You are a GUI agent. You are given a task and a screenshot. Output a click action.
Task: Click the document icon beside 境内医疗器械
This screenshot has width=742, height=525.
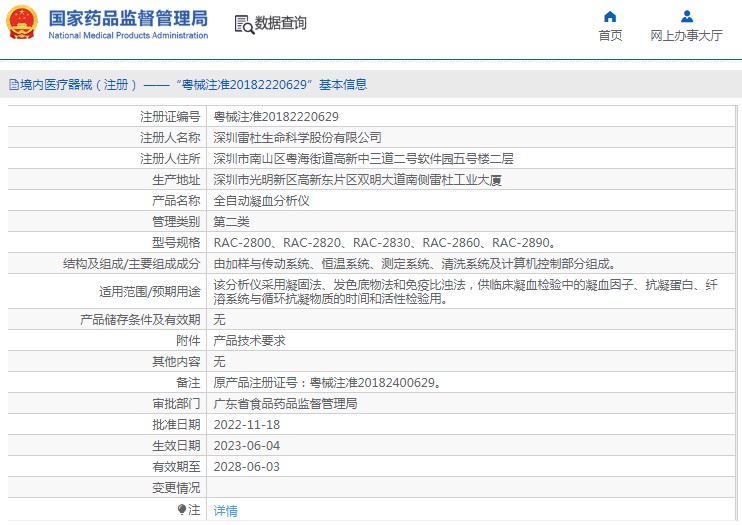(14, 85)
